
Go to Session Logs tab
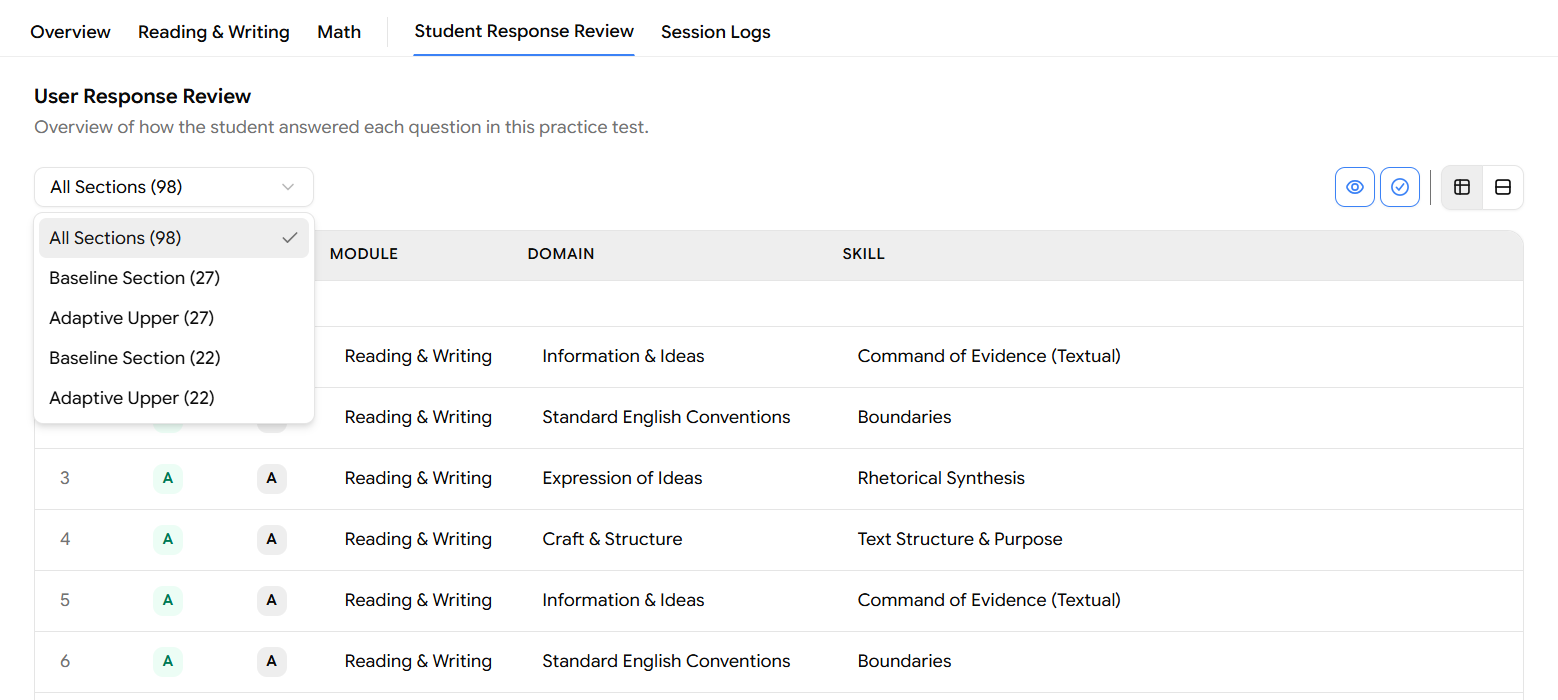coord(716,32)
